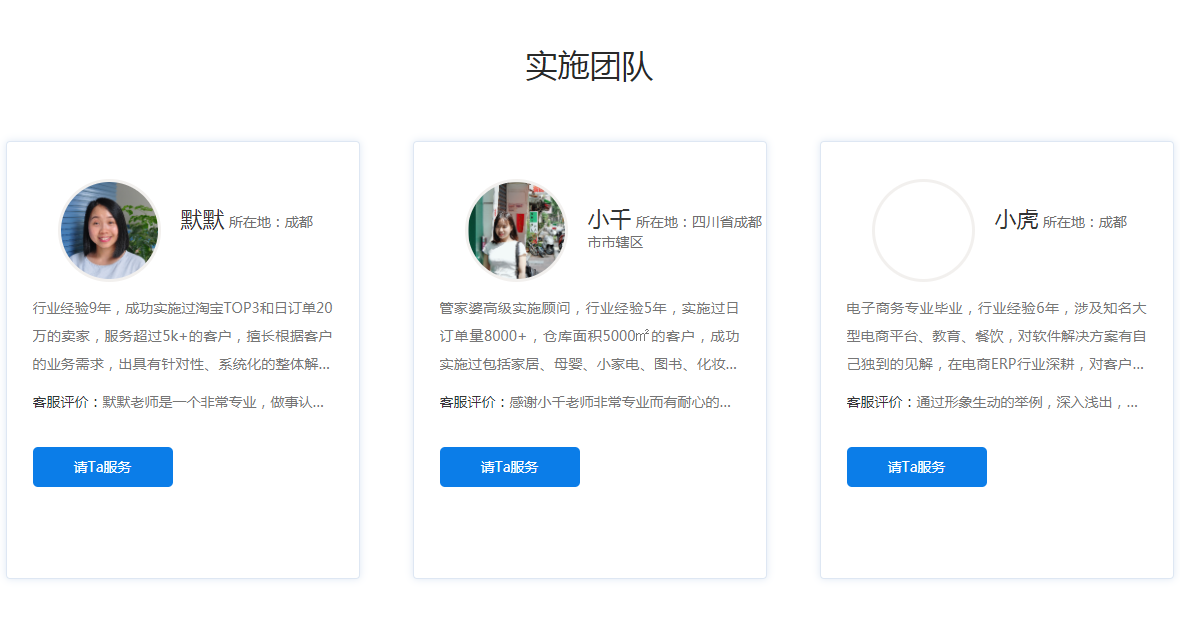Open 默默's profile photo
The width and height of the screenshot is (1180, 621).
[x=110, y=230]
